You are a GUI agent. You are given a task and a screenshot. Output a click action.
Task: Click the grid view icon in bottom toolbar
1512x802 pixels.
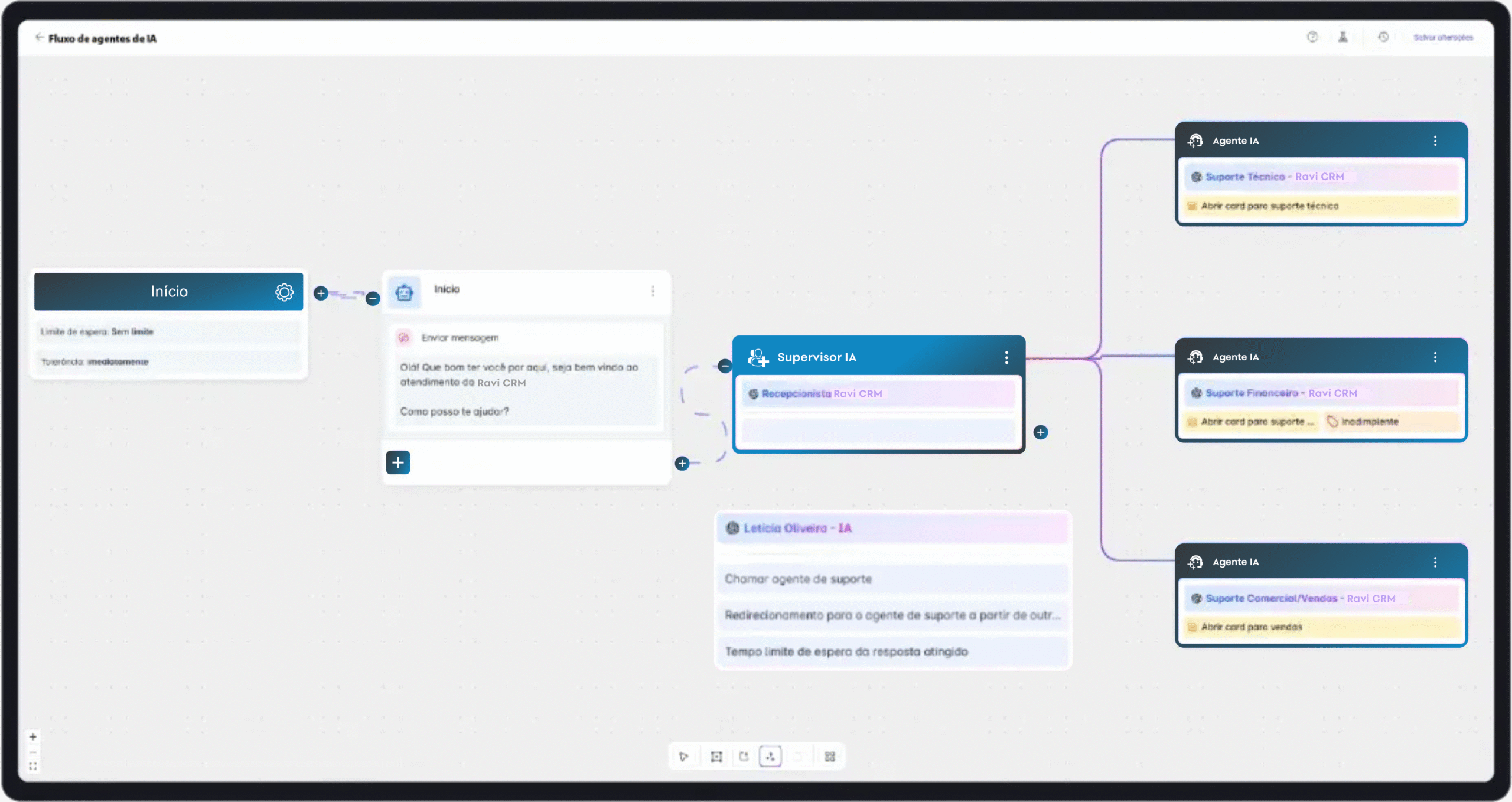point(829,757)
